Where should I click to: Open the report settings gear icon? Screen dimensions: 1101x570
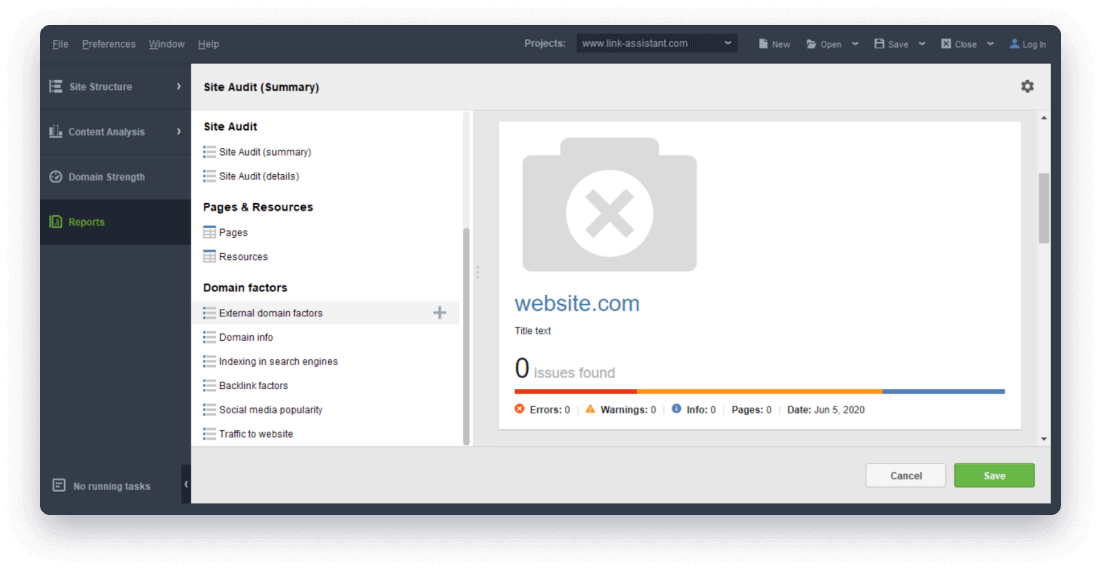pos(1027,86)
